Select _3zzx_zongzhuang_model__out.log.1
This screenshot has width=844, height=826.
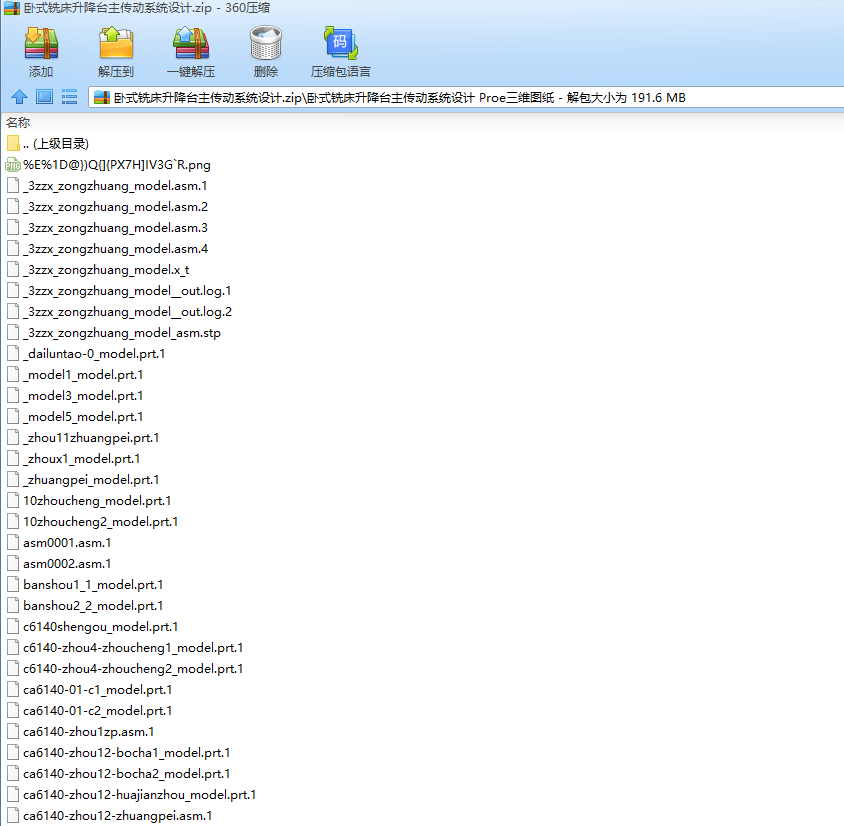click(119, 291)
